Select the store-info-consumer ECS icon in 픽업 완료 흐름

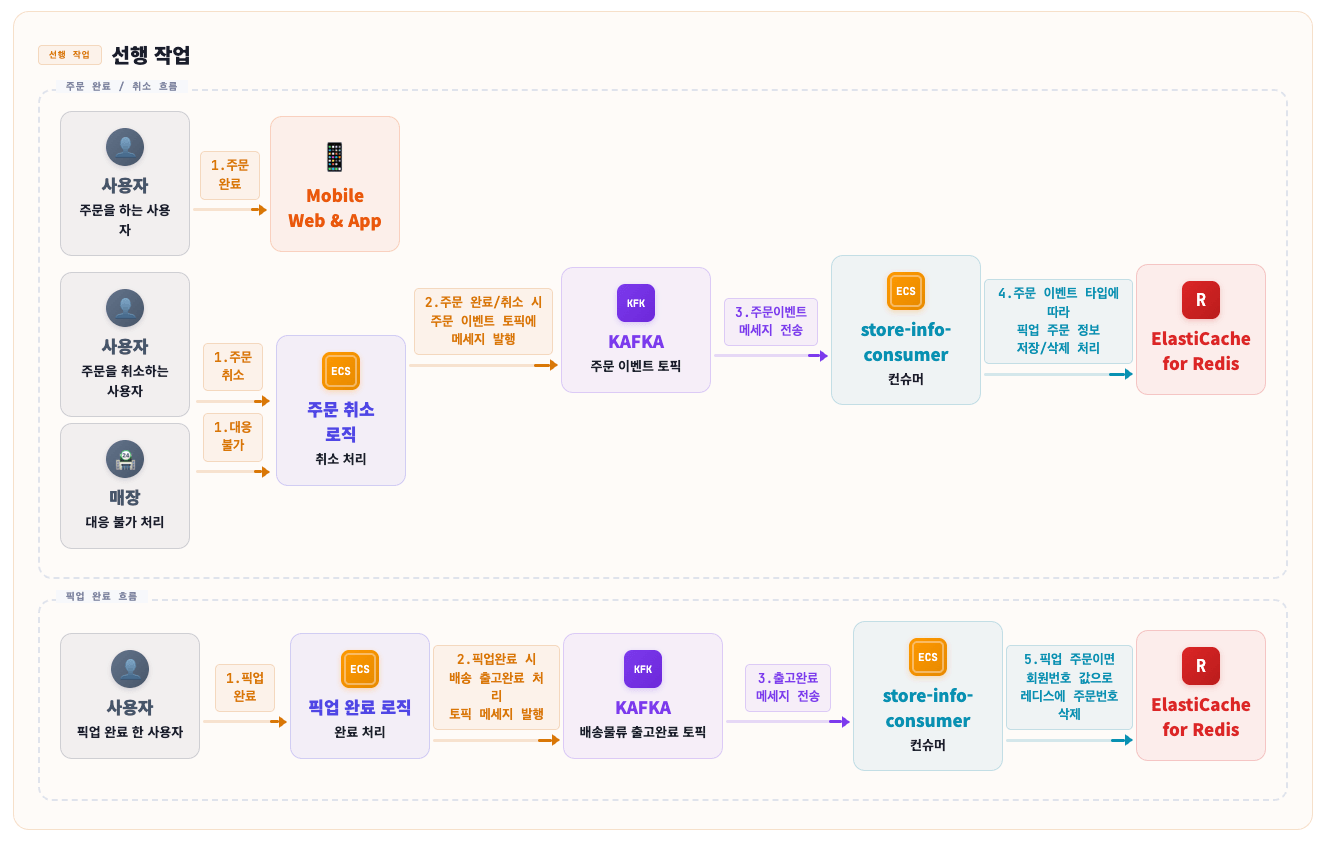coord(928,657)
